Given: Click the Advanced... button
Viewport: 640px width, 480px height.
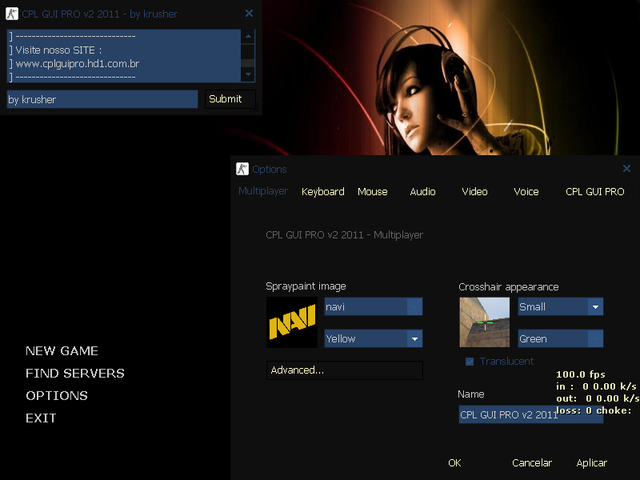Looking at the screenshot, I should pyautogui.click(x=344, y=370).
